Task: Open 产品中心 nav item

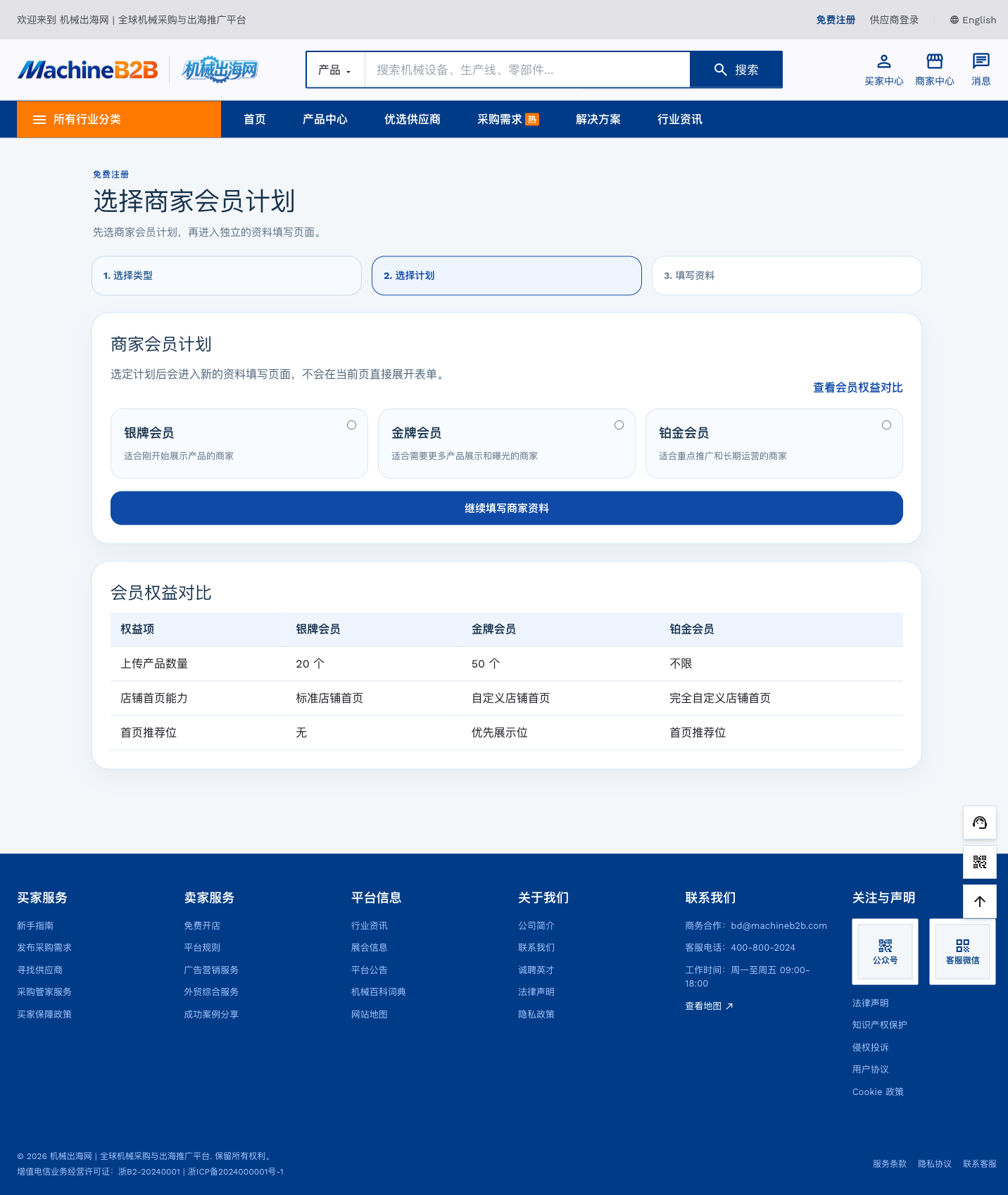Action: pyautogui.click(x=325, y=120)
